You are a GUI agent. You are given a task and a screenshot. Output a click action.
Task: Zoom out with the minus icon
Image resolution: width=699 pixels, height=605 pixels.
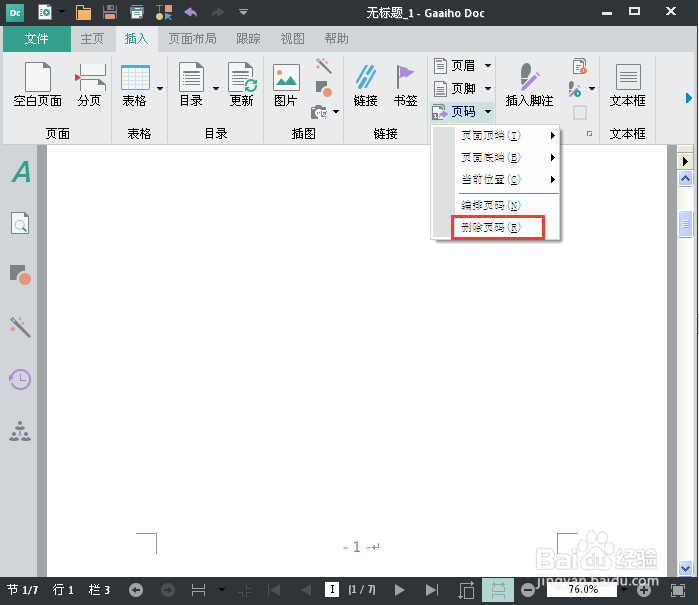click(528, 590)
